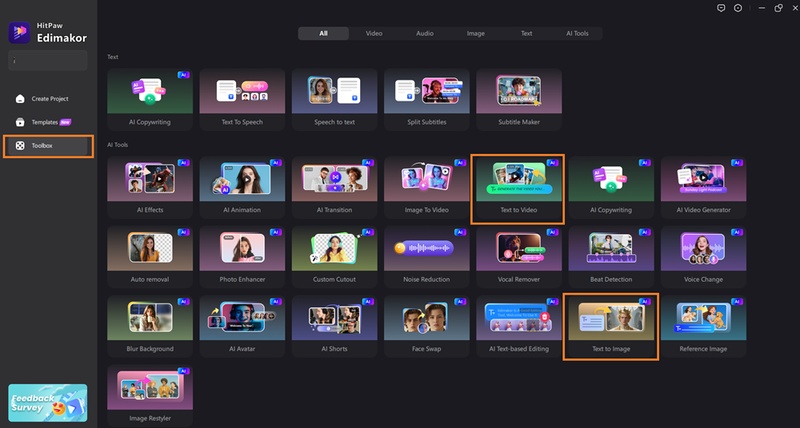Viewport: 800px width, 428px height.
Task: Launch the AI Shorts tool
Action: tap(334, 326)
